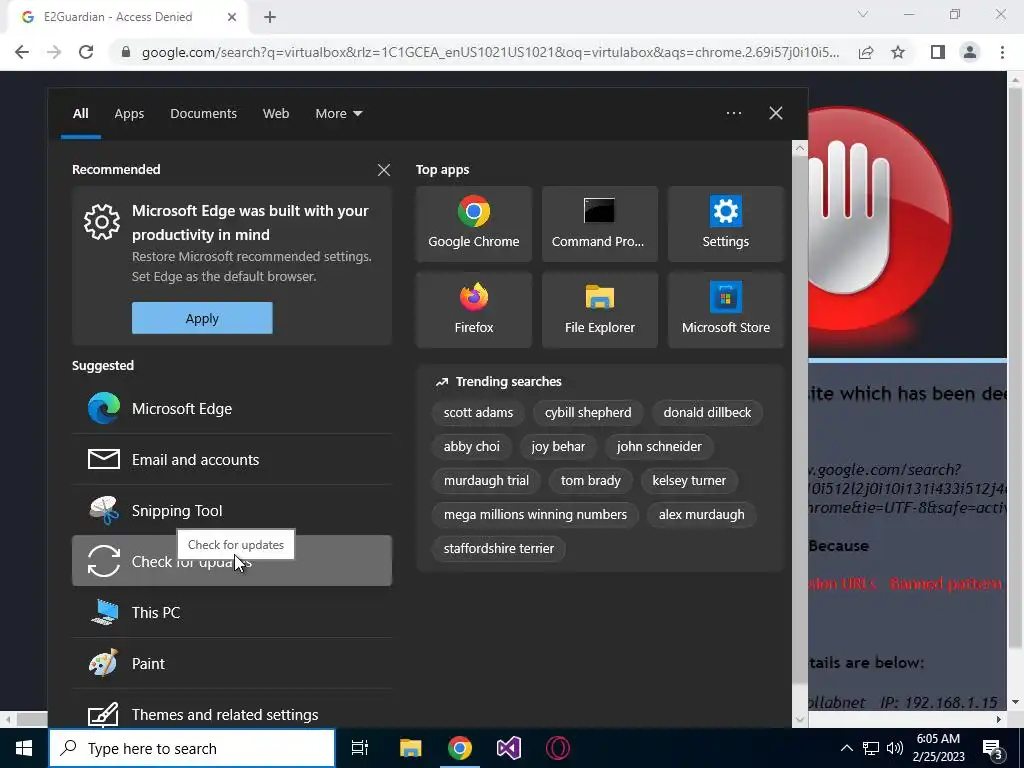
Task: Open Chrome three-dot menu
Action: pyautogui.click(x=1002, y=52)
